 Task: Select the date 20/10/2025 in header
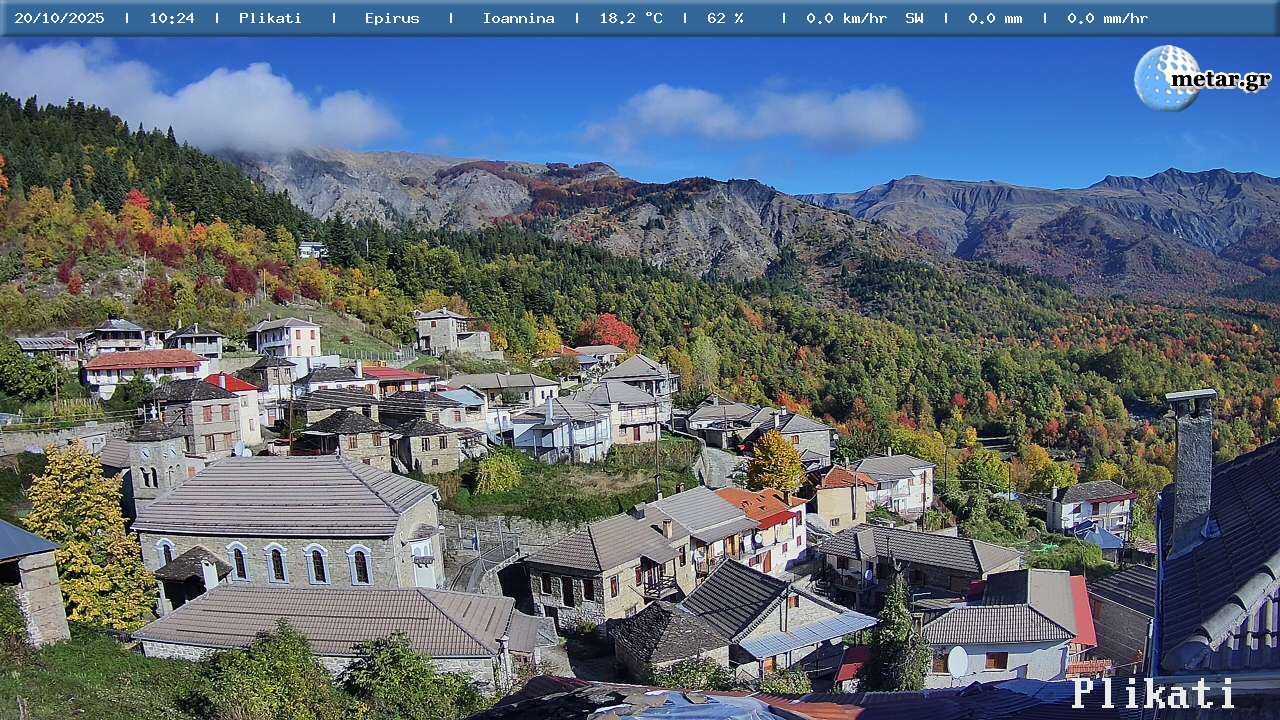click(x=59, y=18)
